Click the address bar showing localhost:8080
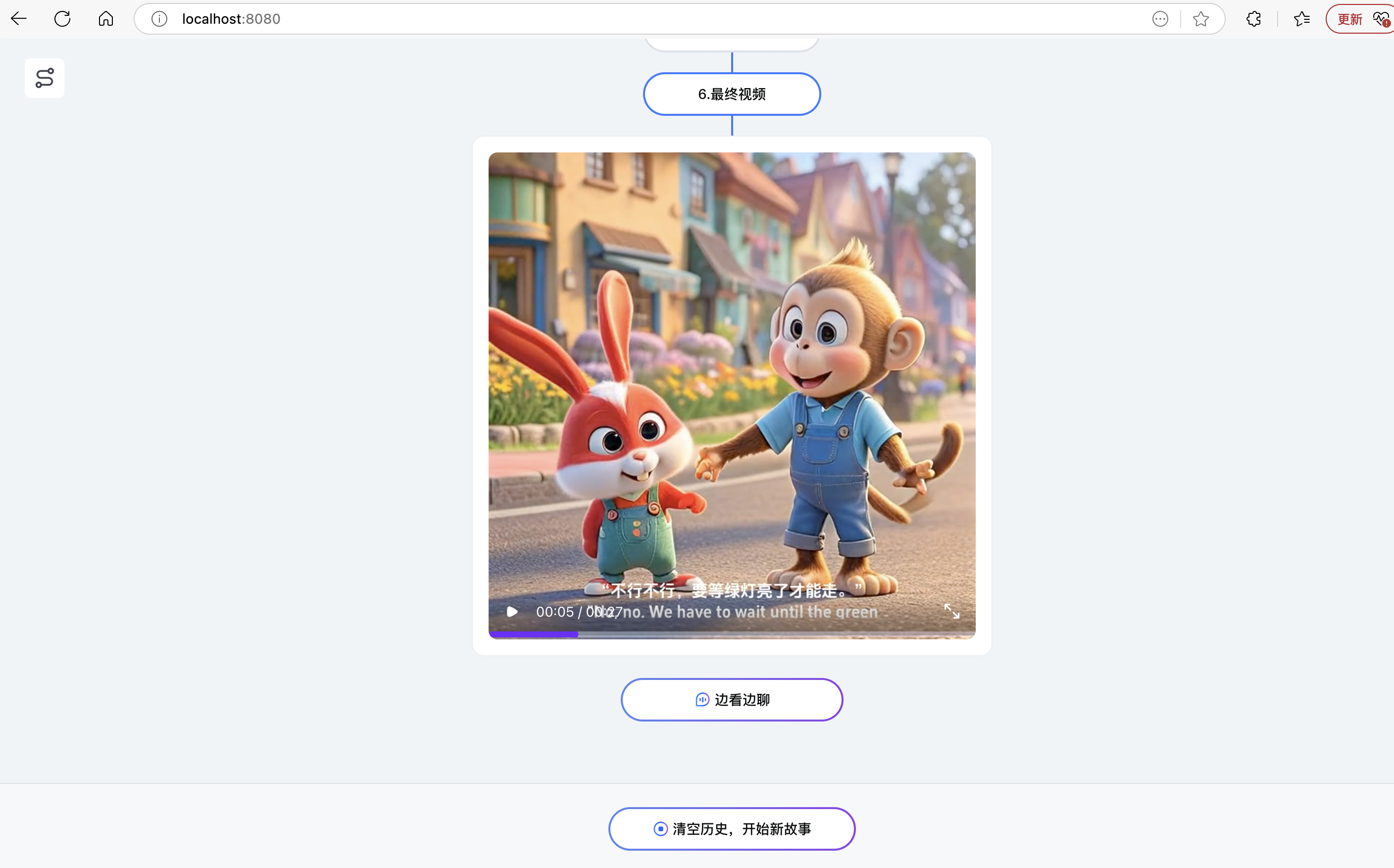The image size is (1394, 868). click(632, 19)
